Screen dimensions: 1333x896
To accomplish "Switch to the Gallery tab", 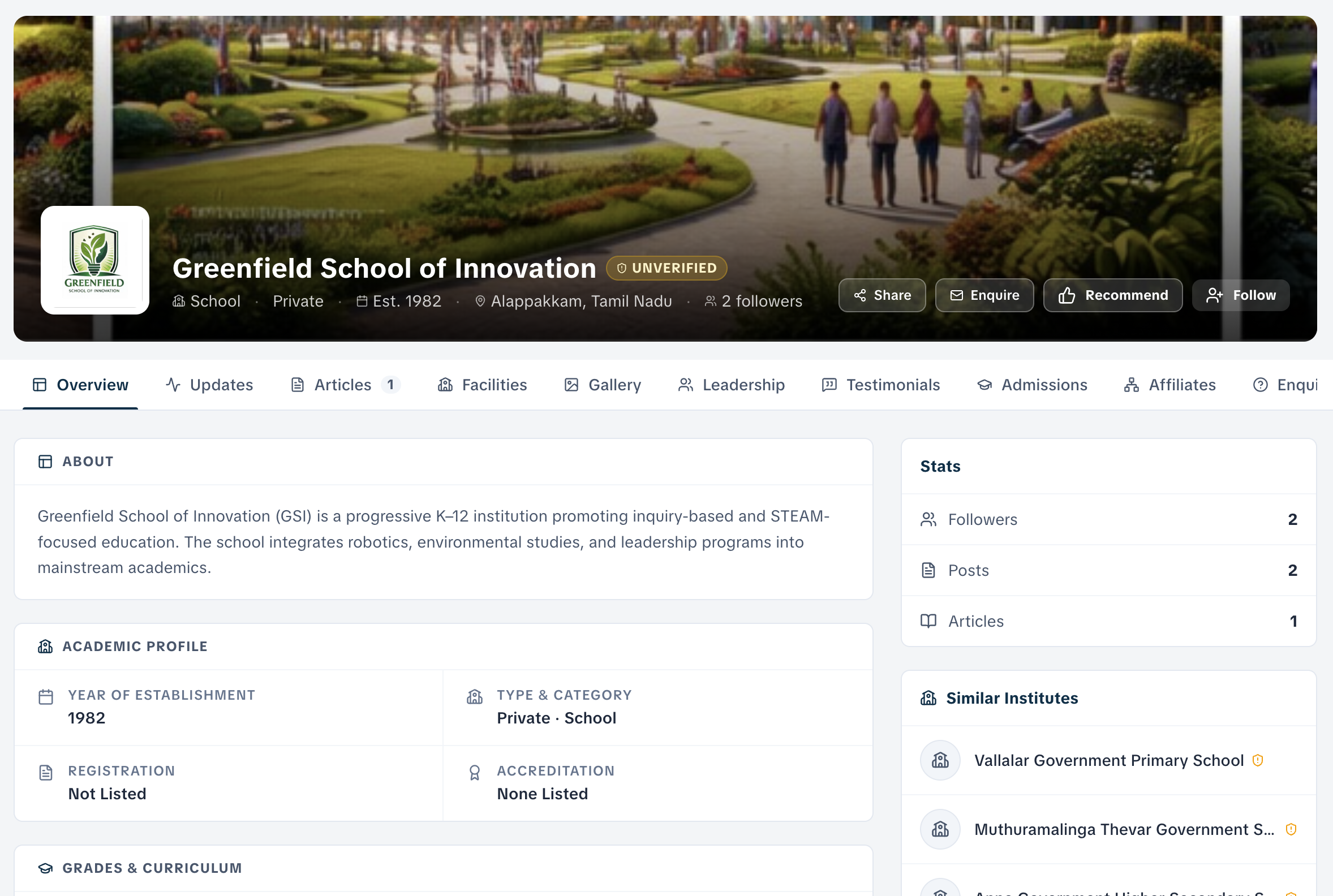I will coord(614,385).
